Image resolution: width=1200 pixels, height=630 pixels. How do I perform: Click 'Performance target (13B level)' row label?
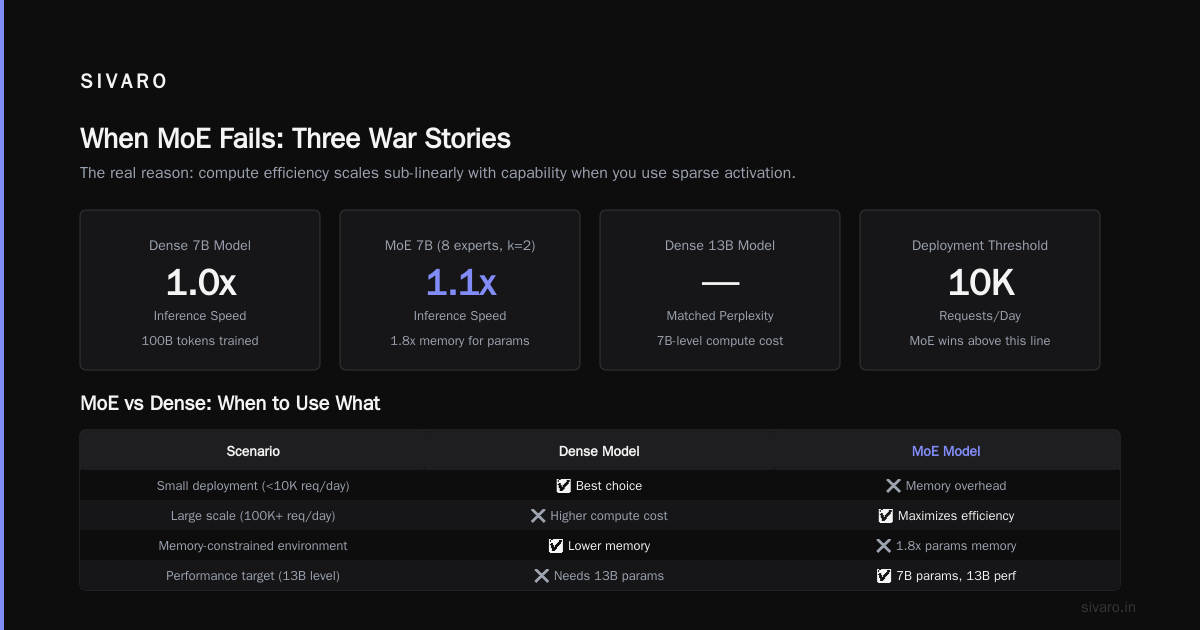253,576
